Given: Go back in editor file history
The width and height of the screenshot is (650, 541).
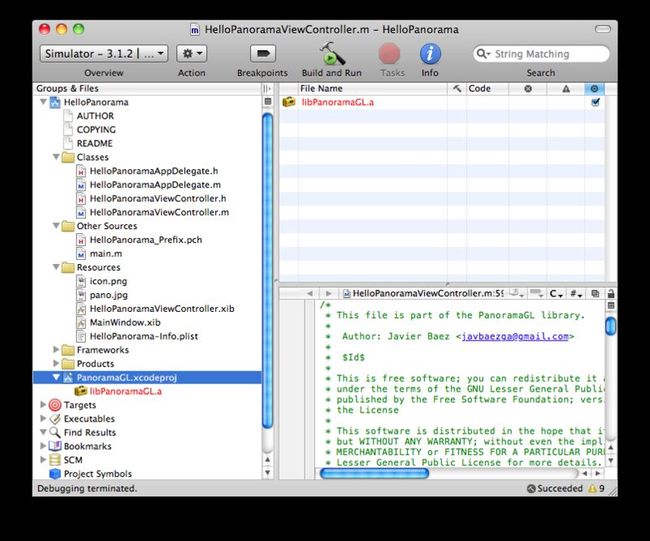Looking at the screenshot, I should tap(309, 294).
